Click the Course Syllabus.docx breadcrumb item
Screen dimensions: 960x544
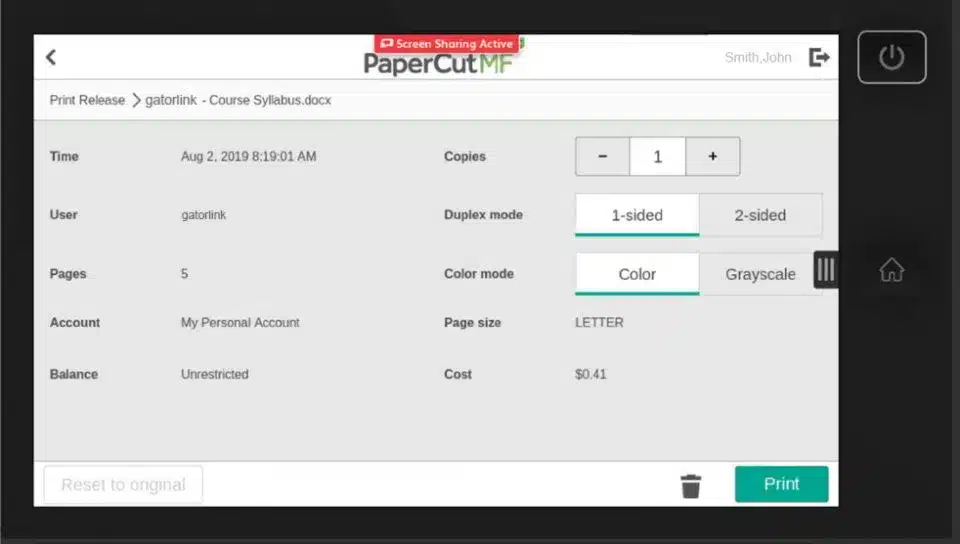[x=238, y=100]
